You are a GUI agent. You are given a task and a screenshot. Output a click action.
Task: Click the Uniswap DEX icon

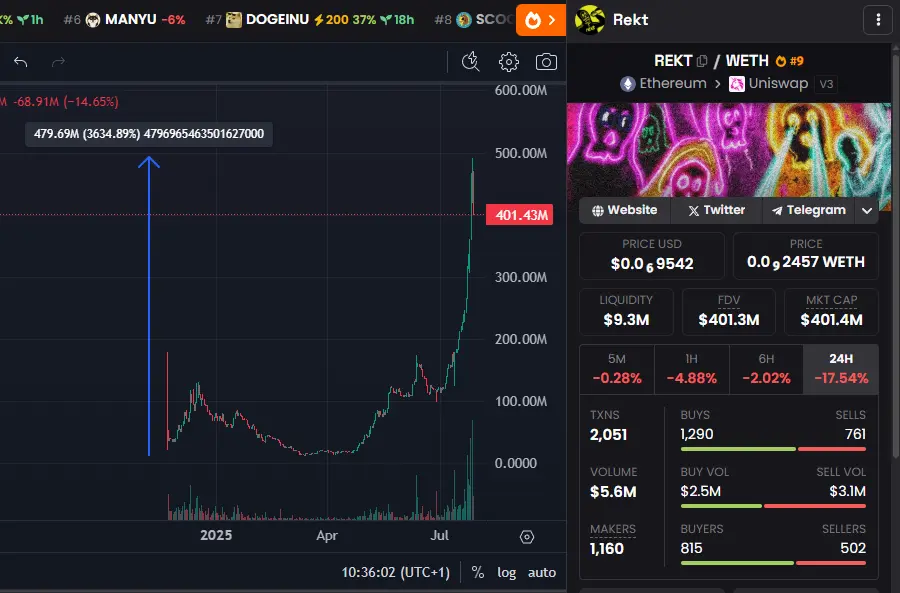coord(736,84)
